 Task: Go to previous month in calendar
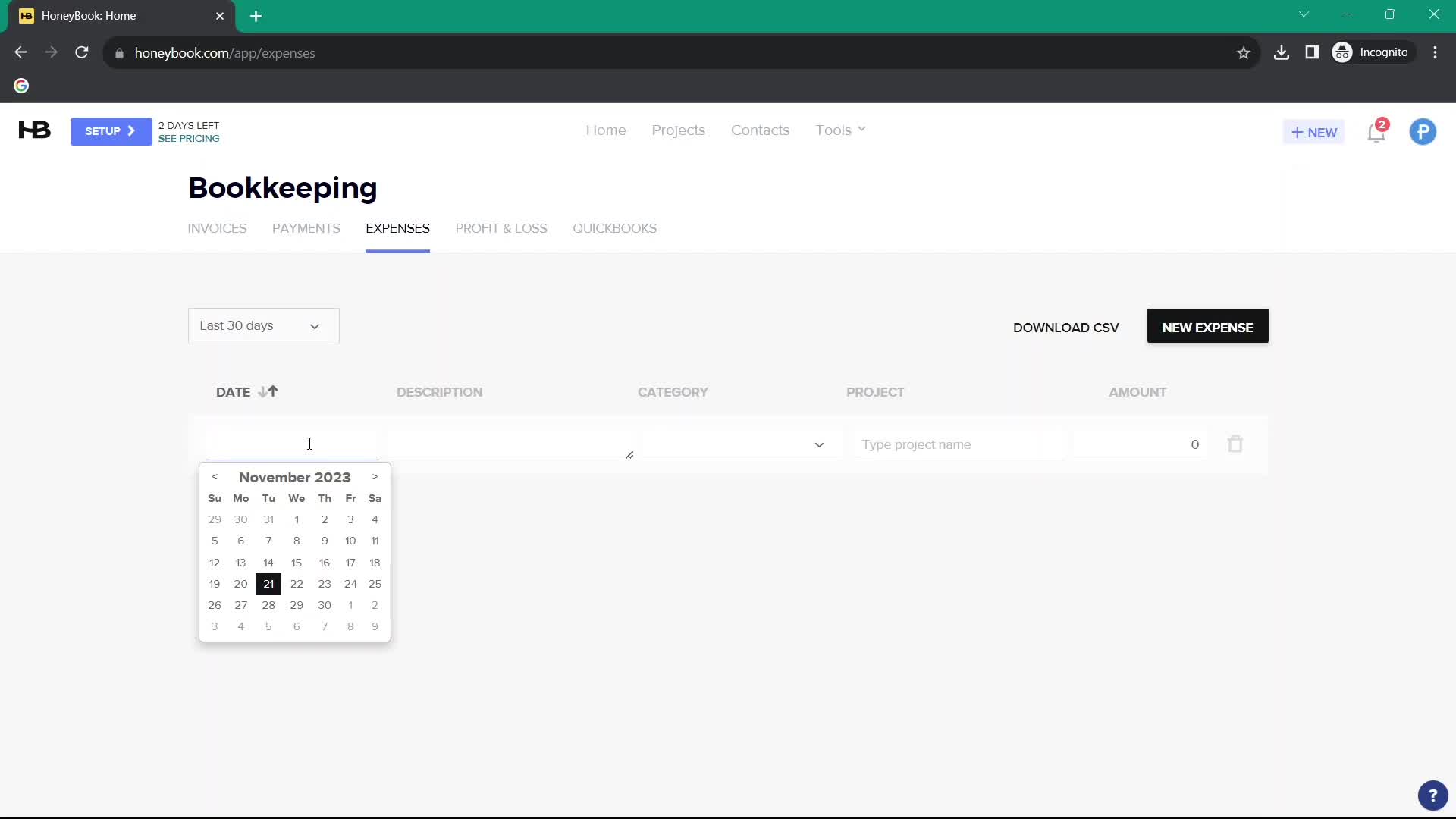click(x=215, y=477)
